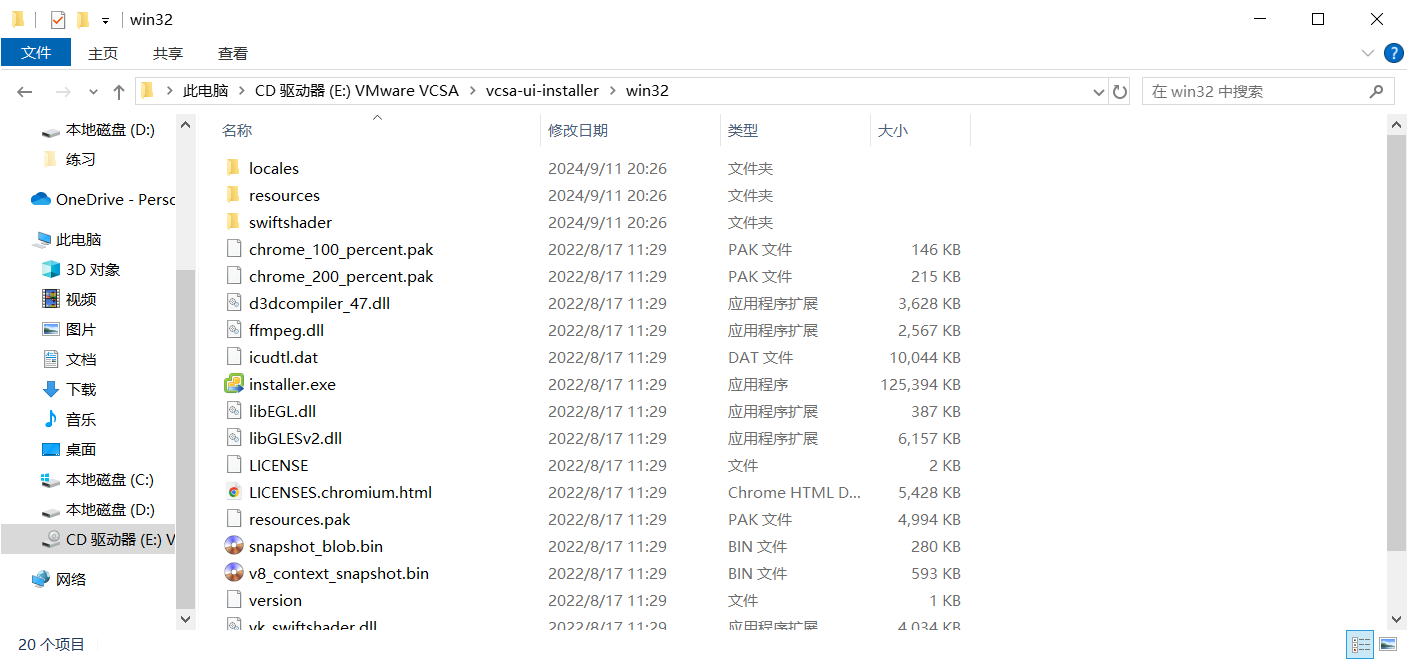Click the Chrome HTML D... type cell
This screenshot has height=660, width=1408.
[x=794, y=492]
